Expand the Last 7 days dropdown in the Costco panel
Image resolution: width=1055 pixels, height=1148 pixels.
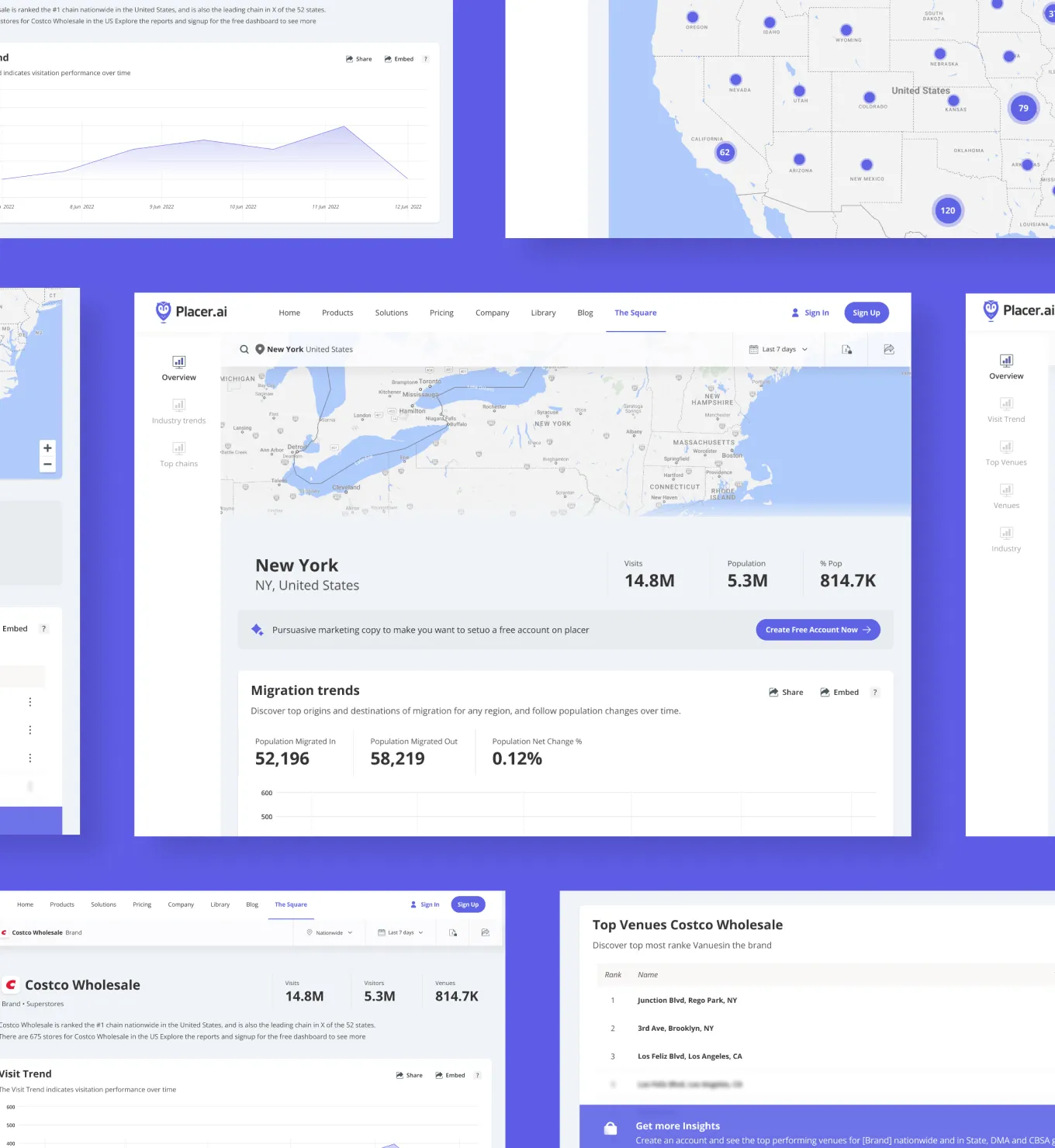click(400, 932)
